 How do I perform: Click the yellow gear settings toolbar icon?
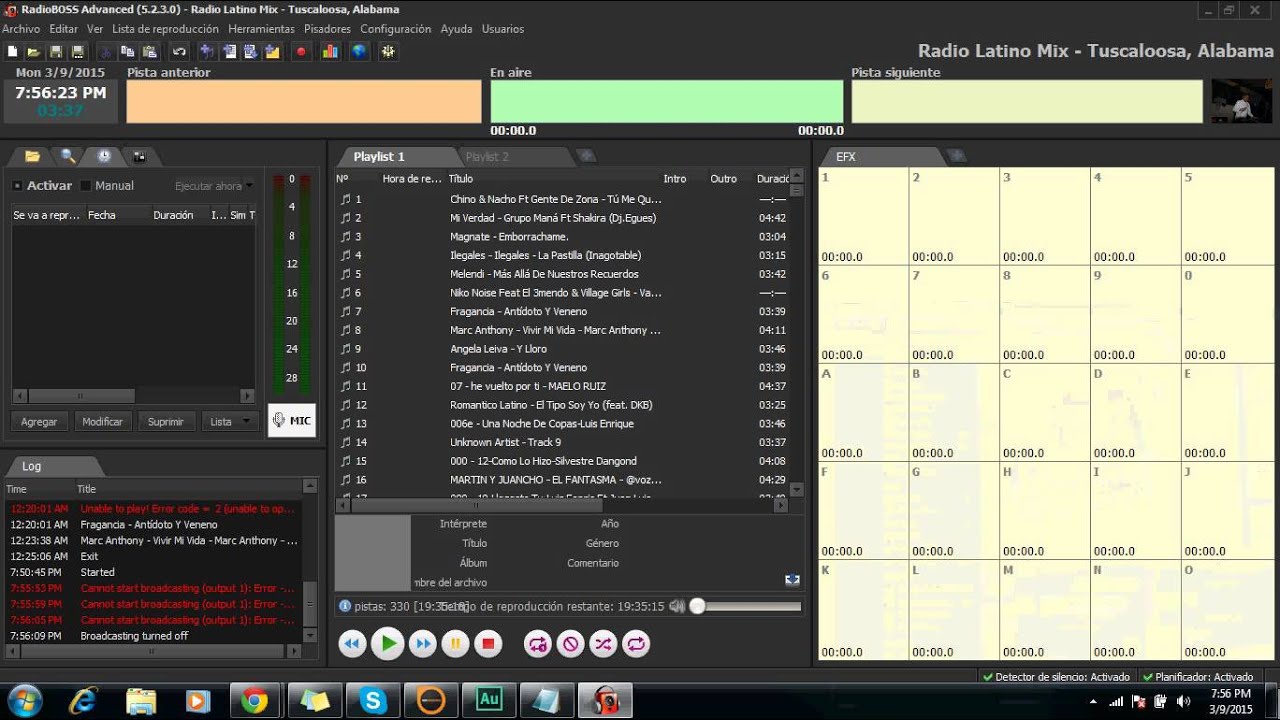click(x=388, y=51)
